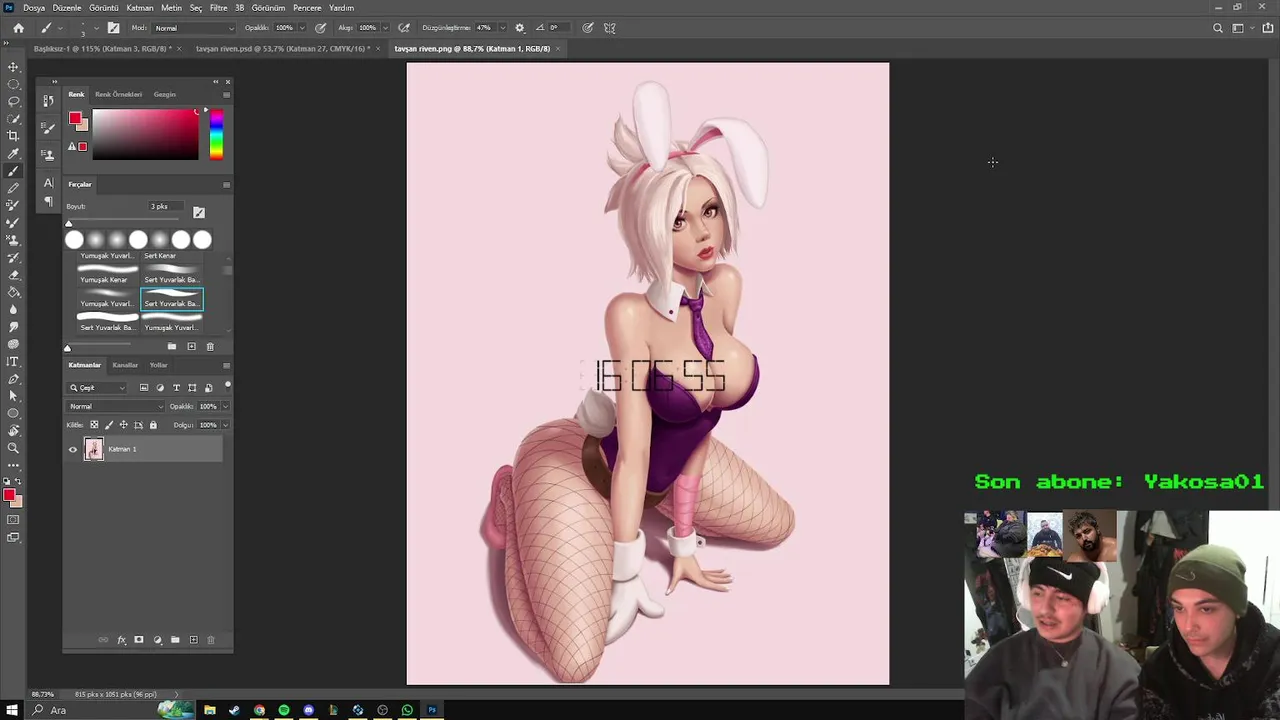The height and width of the screenshot is (720, 1280).
Task: Open the search icon at the top right
Action: pyautogui.click(x=1217, y=28)
